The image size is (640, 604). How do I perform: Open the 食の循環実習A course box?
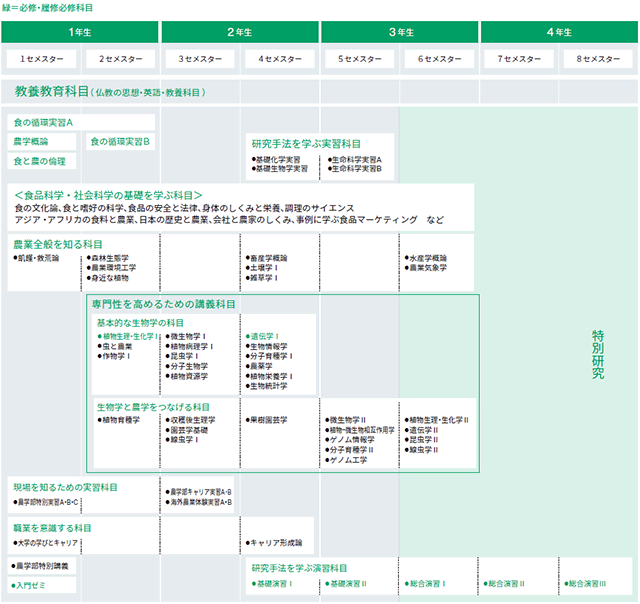(x=81, y=122)
